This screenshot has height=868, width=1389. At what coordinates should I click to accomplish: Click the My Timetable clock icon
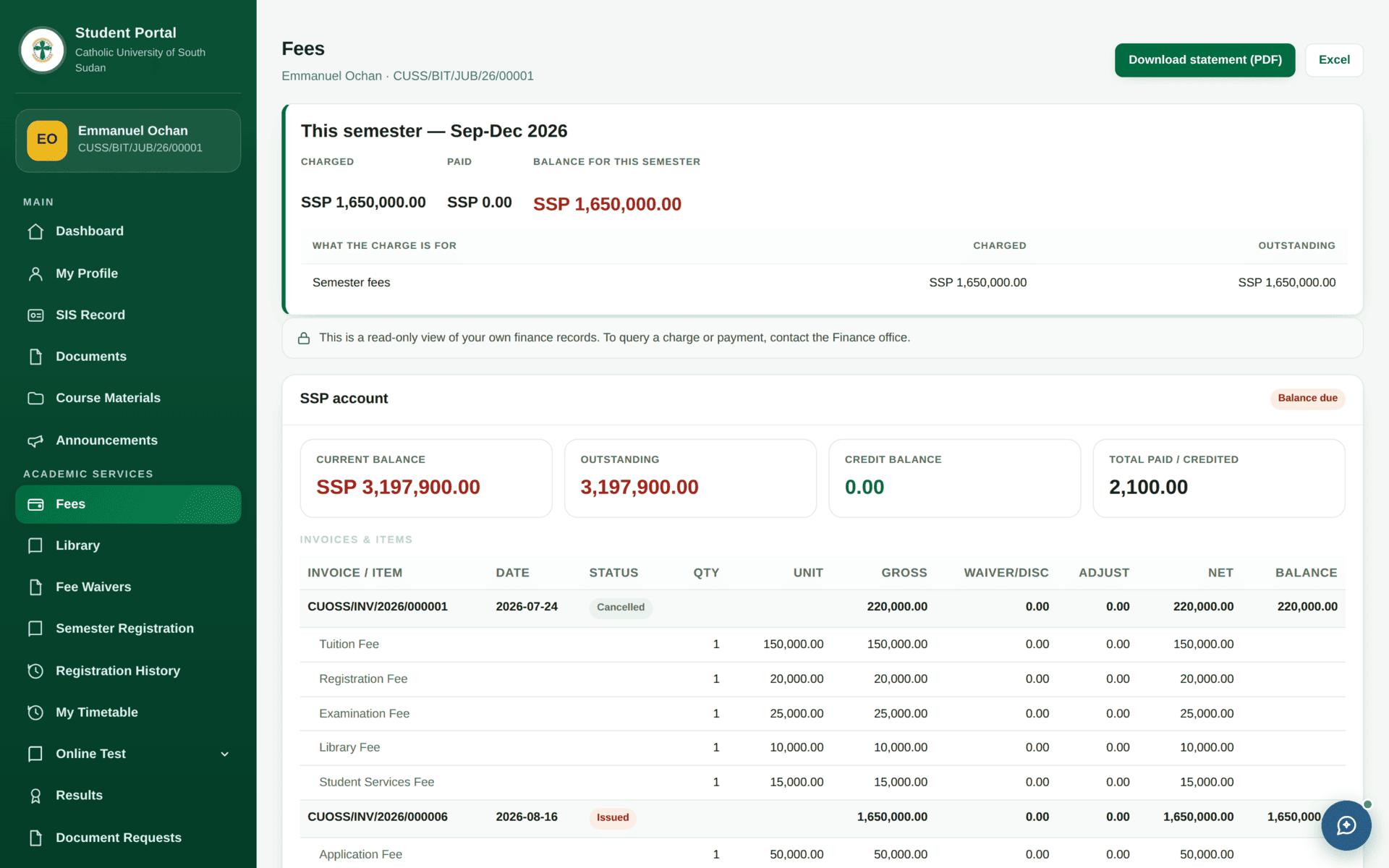pyautogui.click(x=35, y=712)
